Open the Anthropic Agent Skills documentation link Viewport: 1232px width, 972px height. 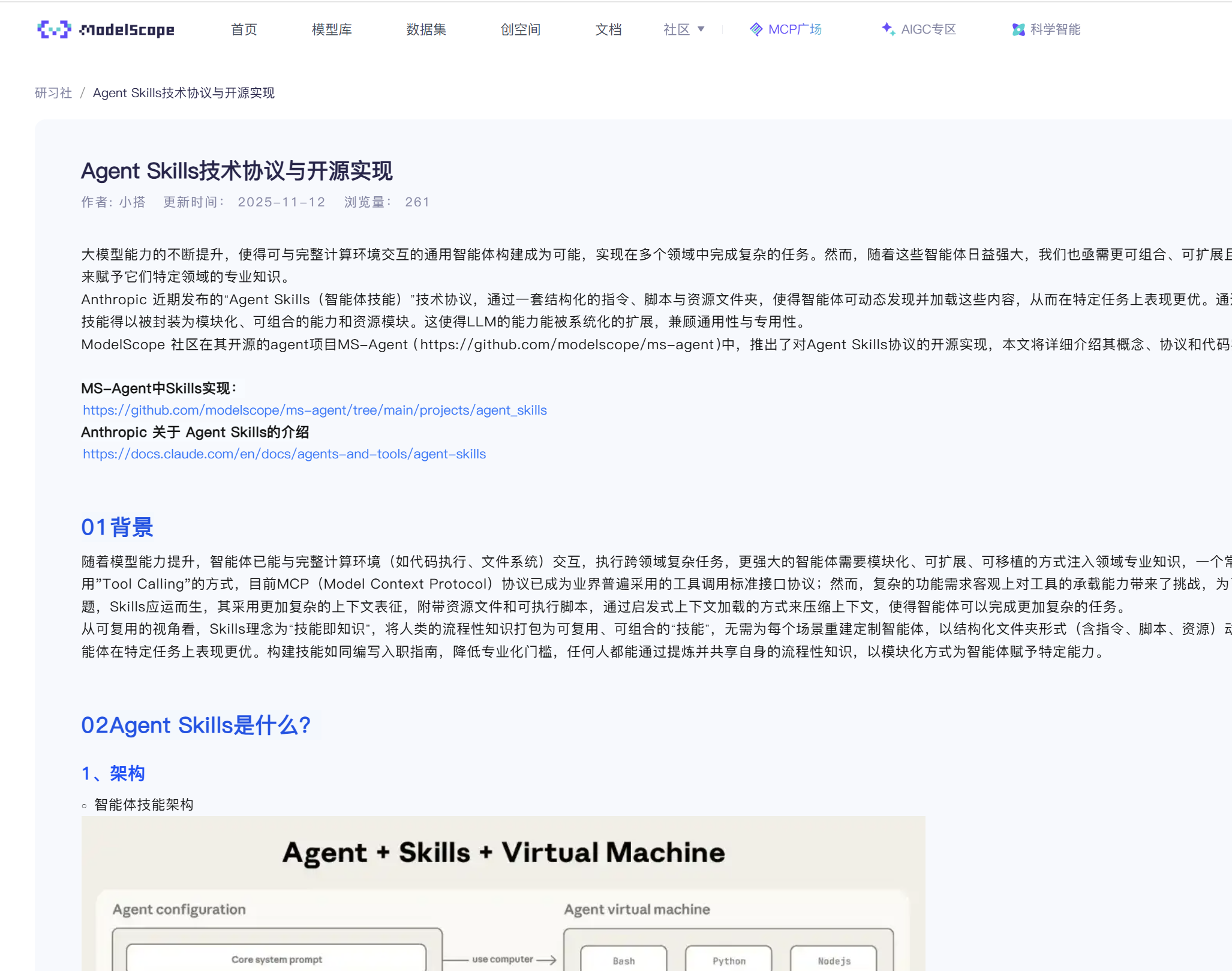[x=284, y=454]
